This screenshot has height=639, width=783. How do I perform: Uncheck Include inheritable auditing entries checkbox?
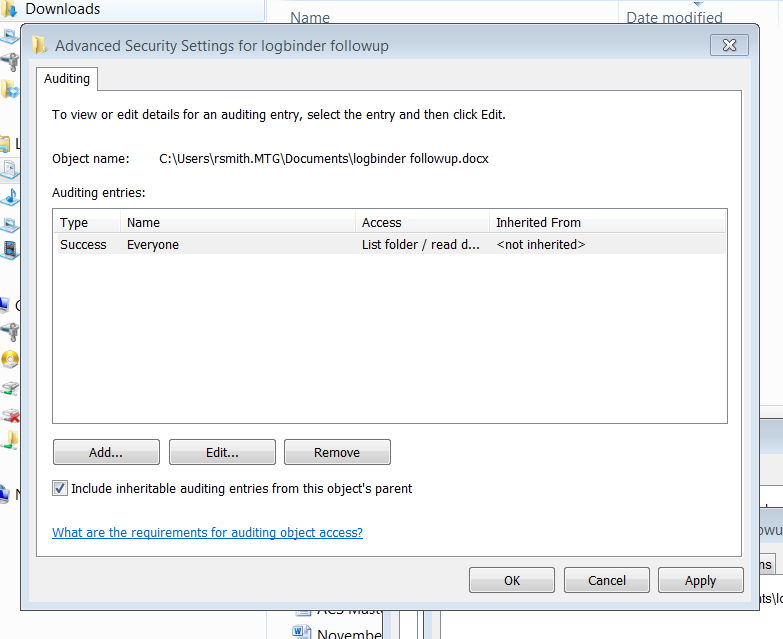click(60, 489)
